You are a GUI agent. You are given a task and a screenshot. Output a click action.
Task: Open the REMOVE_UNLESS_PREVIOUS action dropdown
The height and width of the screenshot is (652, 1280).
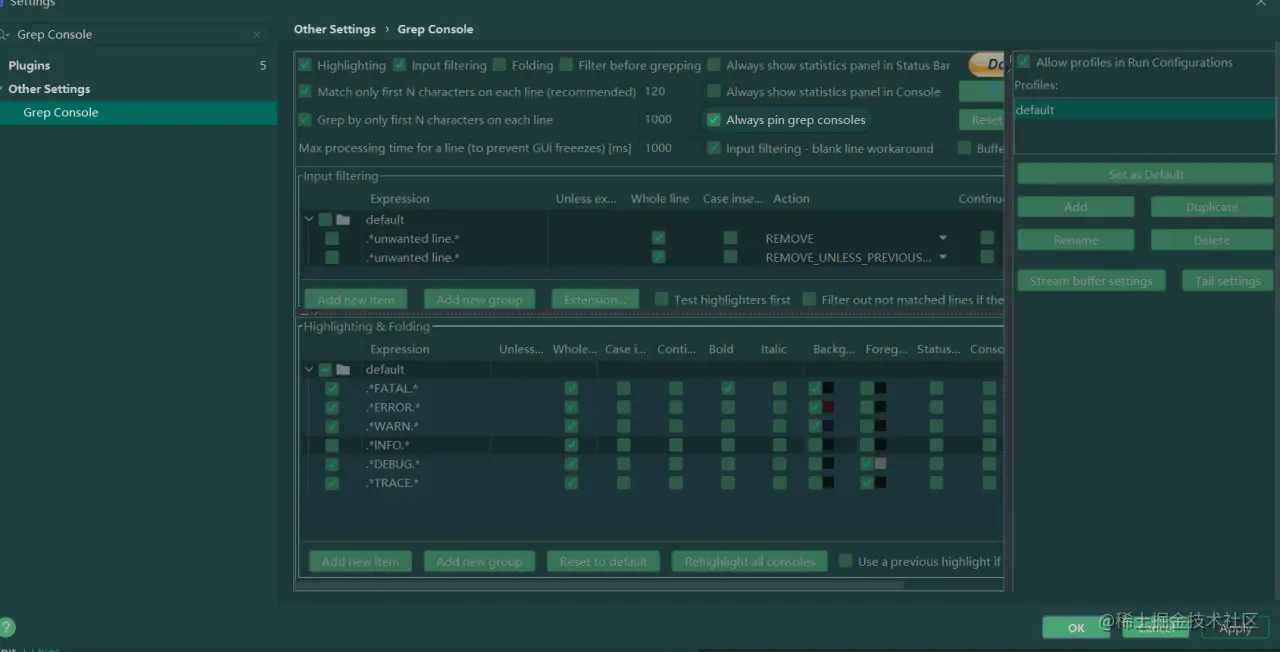click(x=942, y=258)
